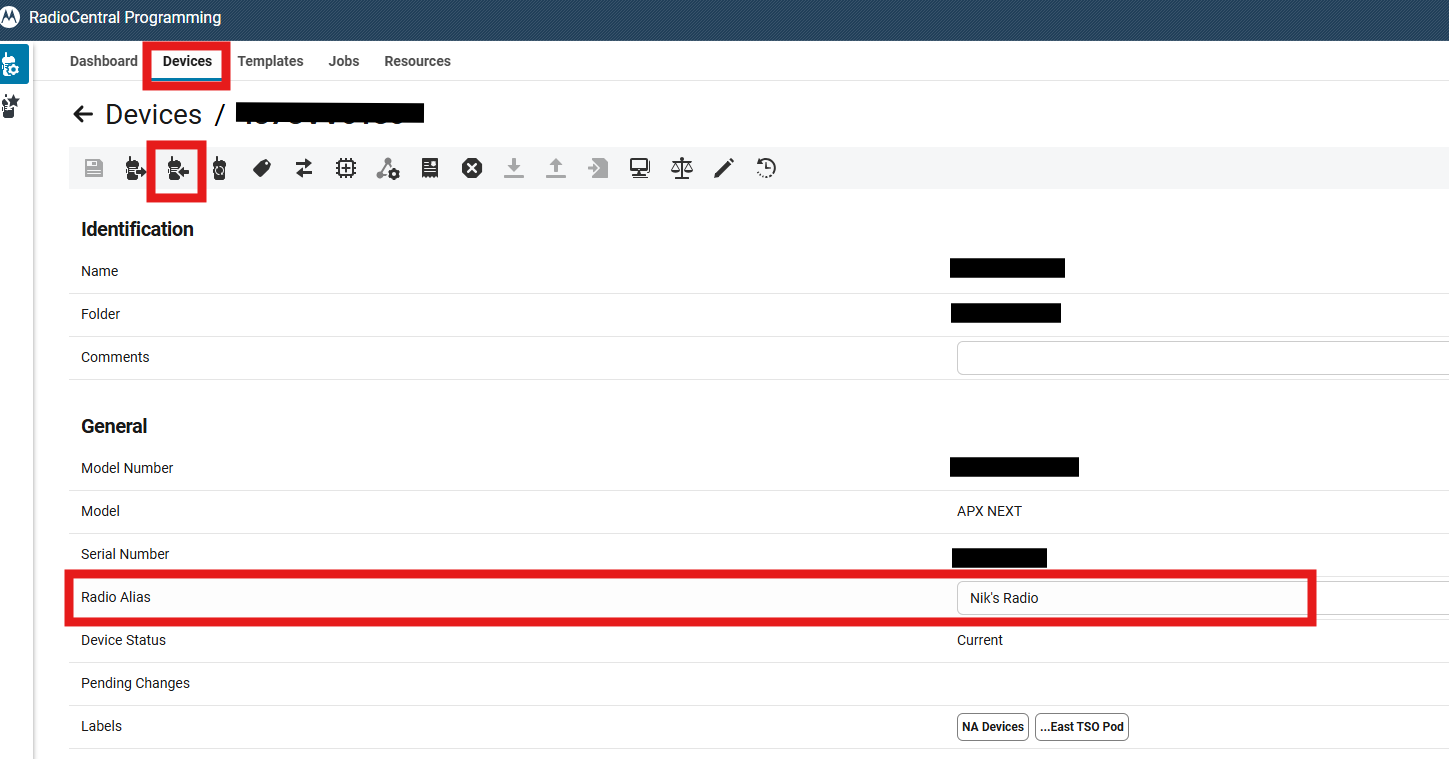Click the Serial Number row label
Image resolution: width=1449 pixels, height=759 pixels.
coord(125,554)
